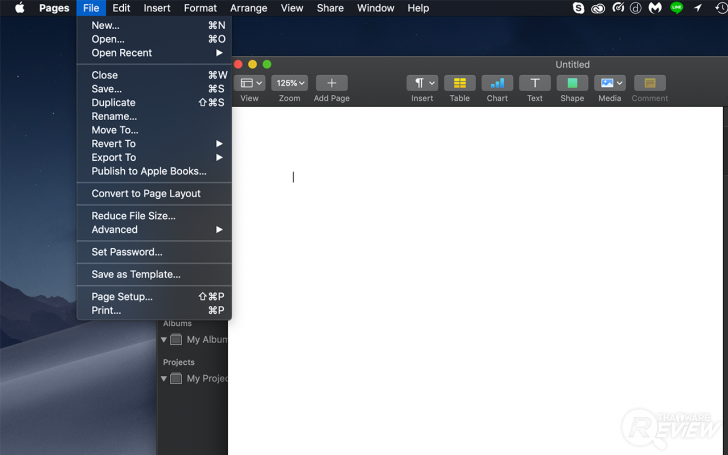
Task: Expand the Export To submenu
Action: click(154, 157)
